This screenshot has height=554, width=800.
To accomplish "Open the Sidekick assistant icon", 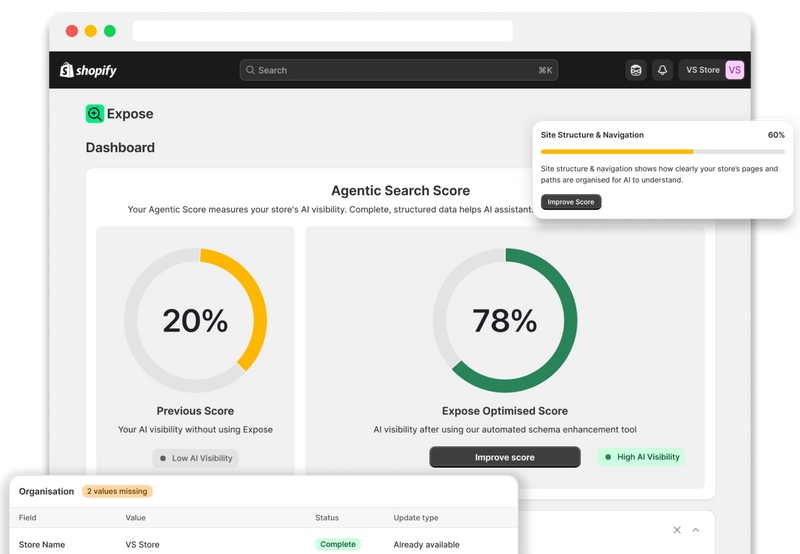I will (636, 70).
